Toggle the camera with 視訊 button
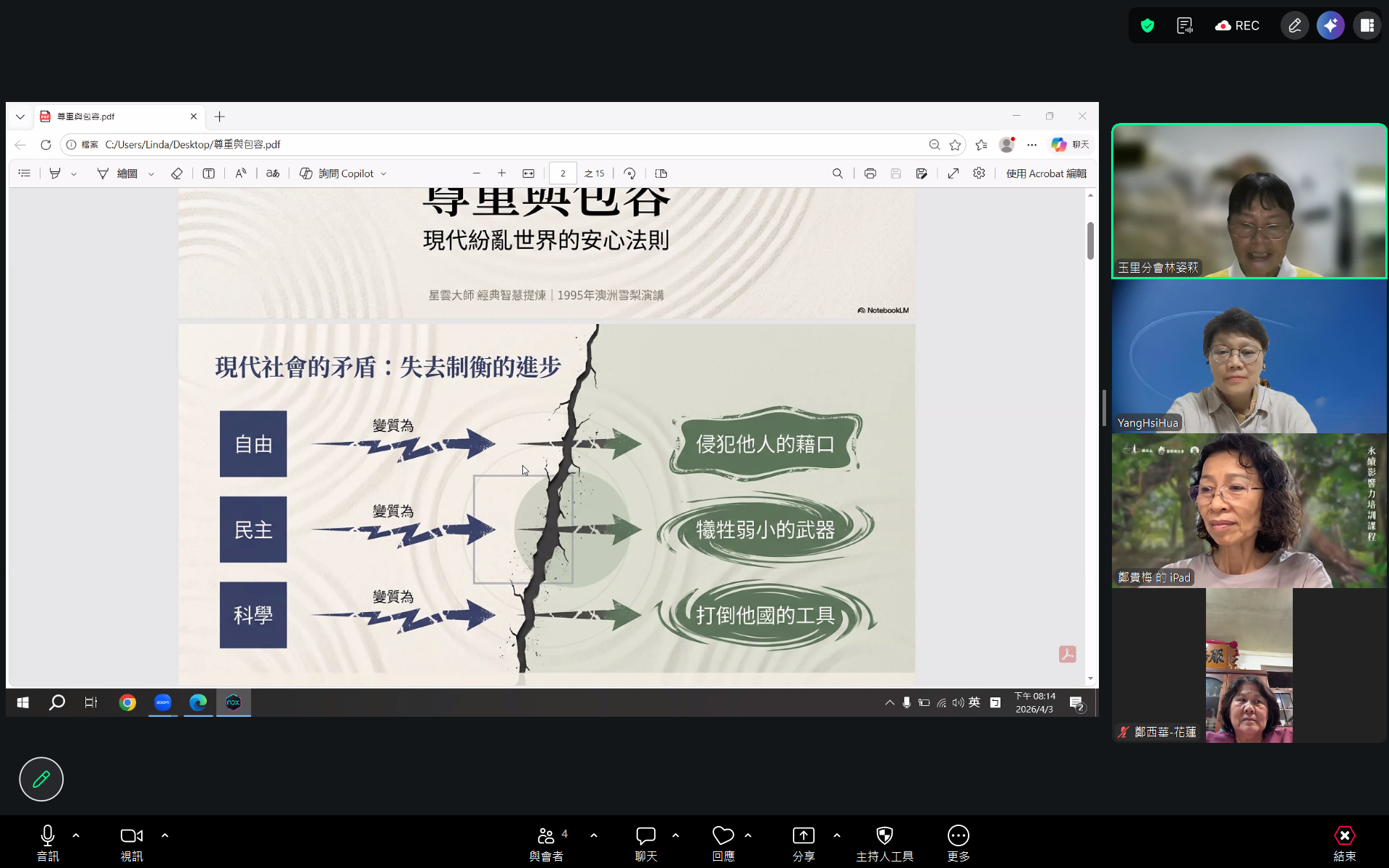The image size is (1389, 868). click(x=131, y=843)
